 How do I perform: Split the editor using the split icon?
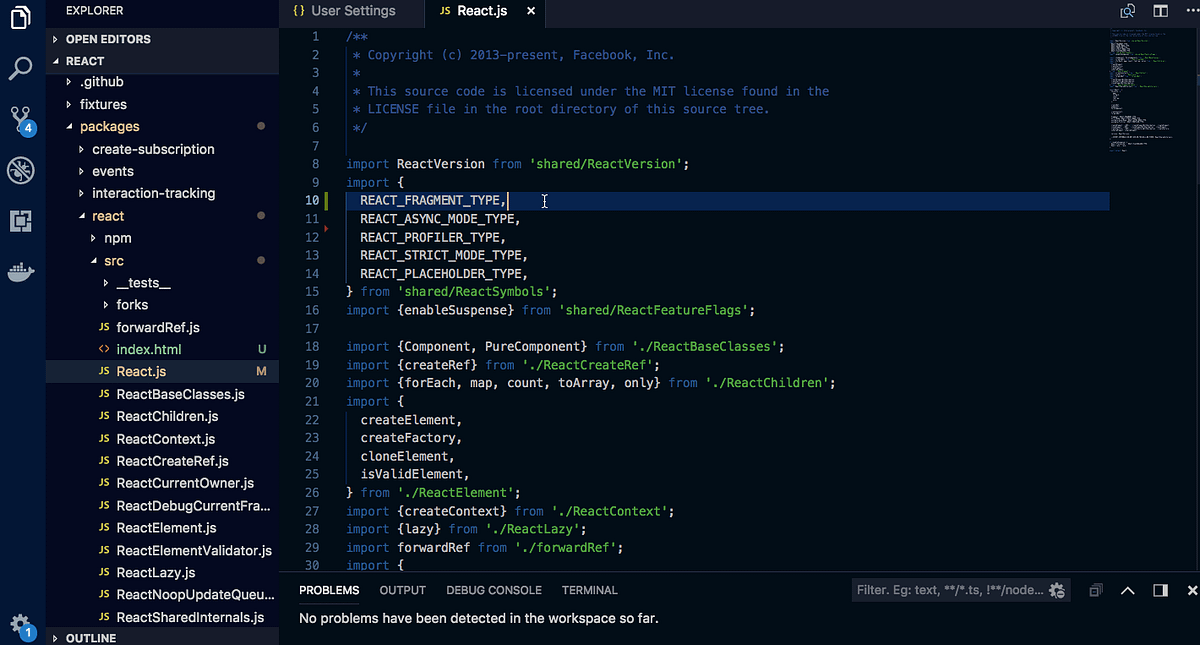1162,10
